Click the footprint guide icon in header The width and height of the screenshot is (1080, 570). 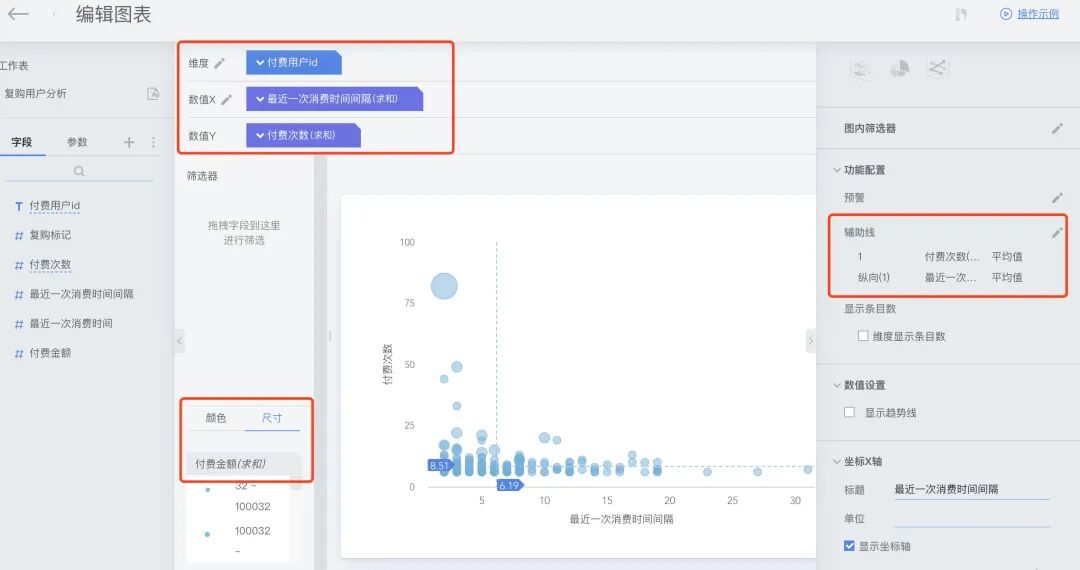click(x=962, y=14)
